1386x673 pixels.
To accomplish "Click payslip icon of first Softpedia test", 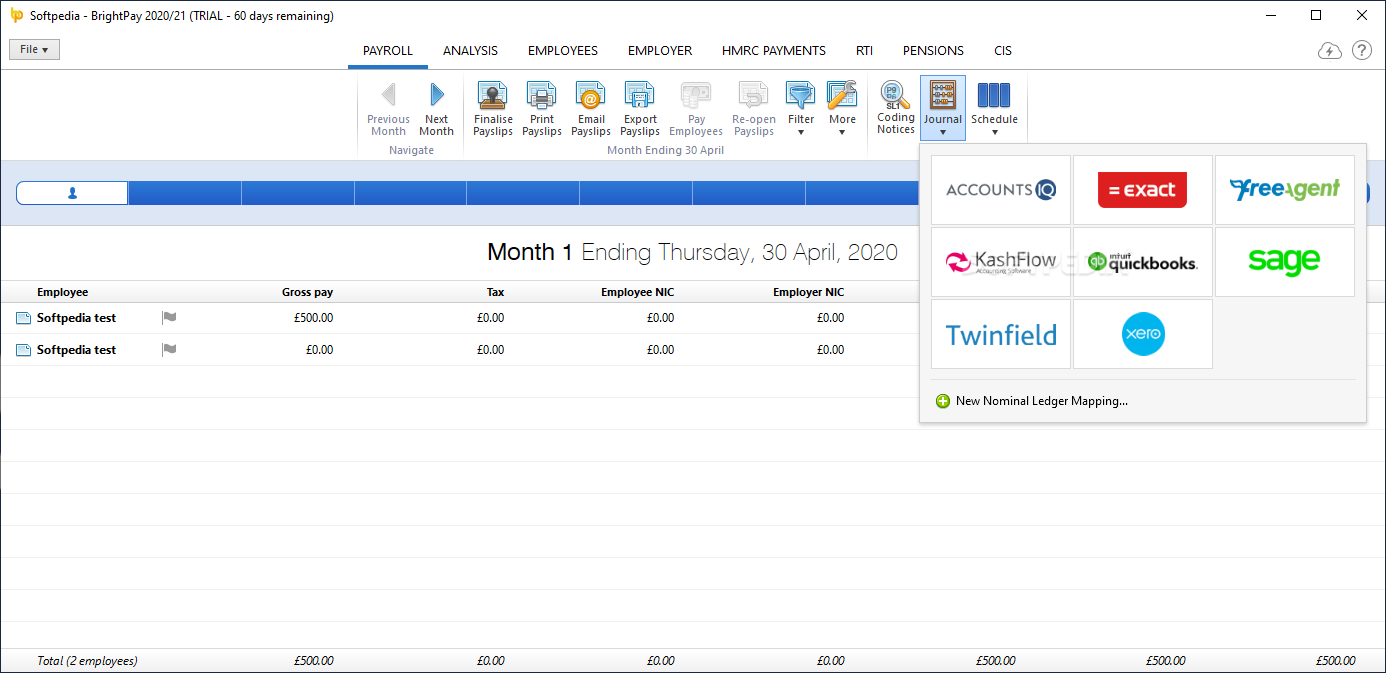I will tap(23, 318).
